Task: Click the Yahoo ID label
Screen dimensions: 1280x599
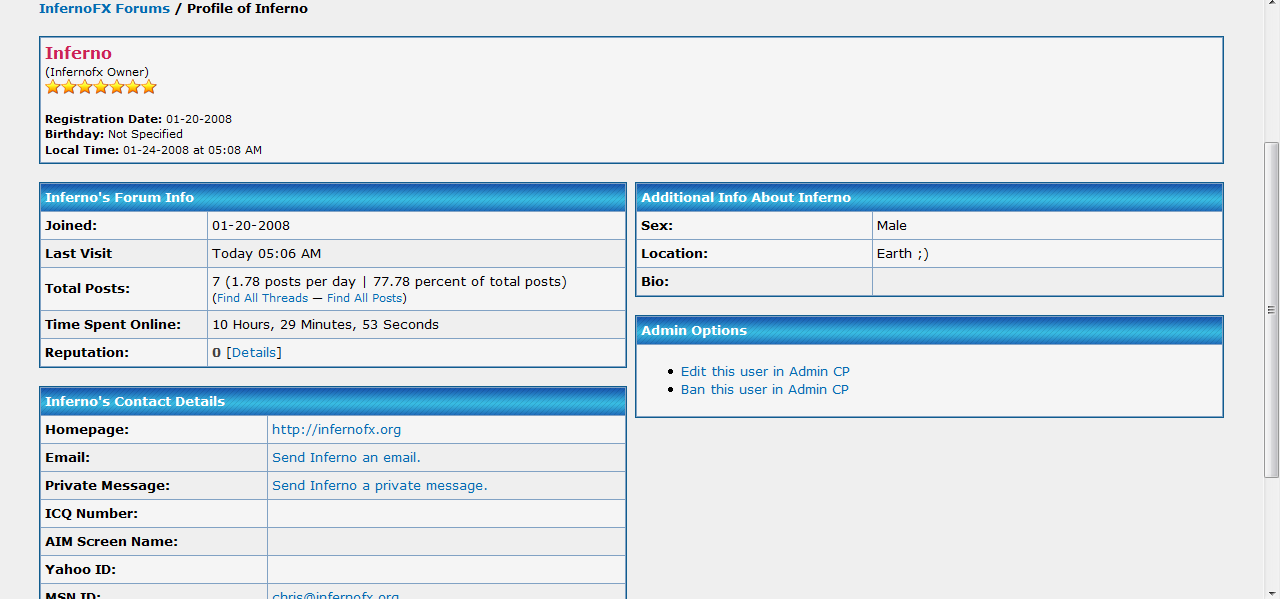Action: (81, 570)
